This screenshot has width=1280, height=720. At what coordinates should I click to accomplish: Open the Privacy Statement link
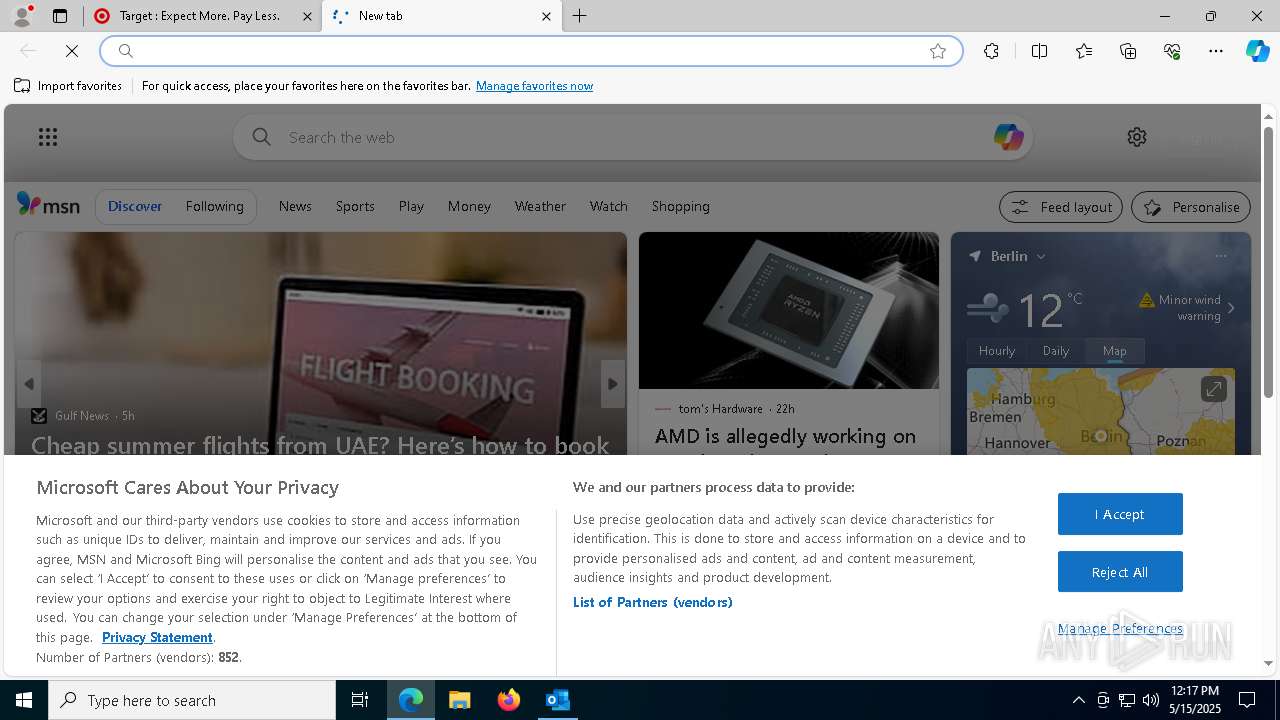click(x=157, y=637)
